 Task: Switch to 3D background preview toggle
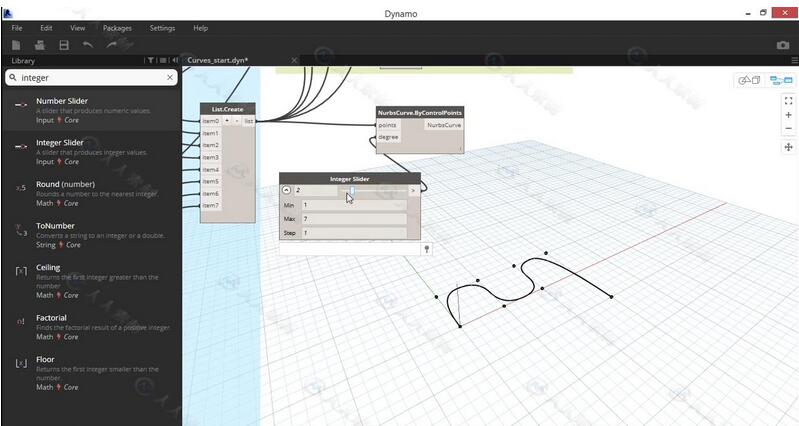[x=748, y=80]
